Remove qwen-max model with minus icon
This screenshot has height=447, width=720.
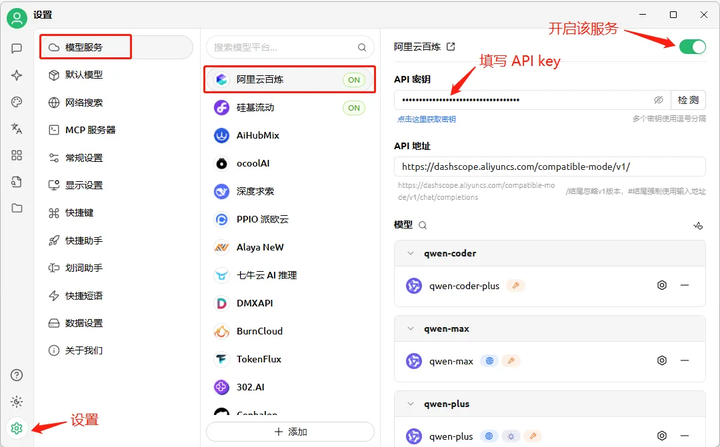click(685, 361)
